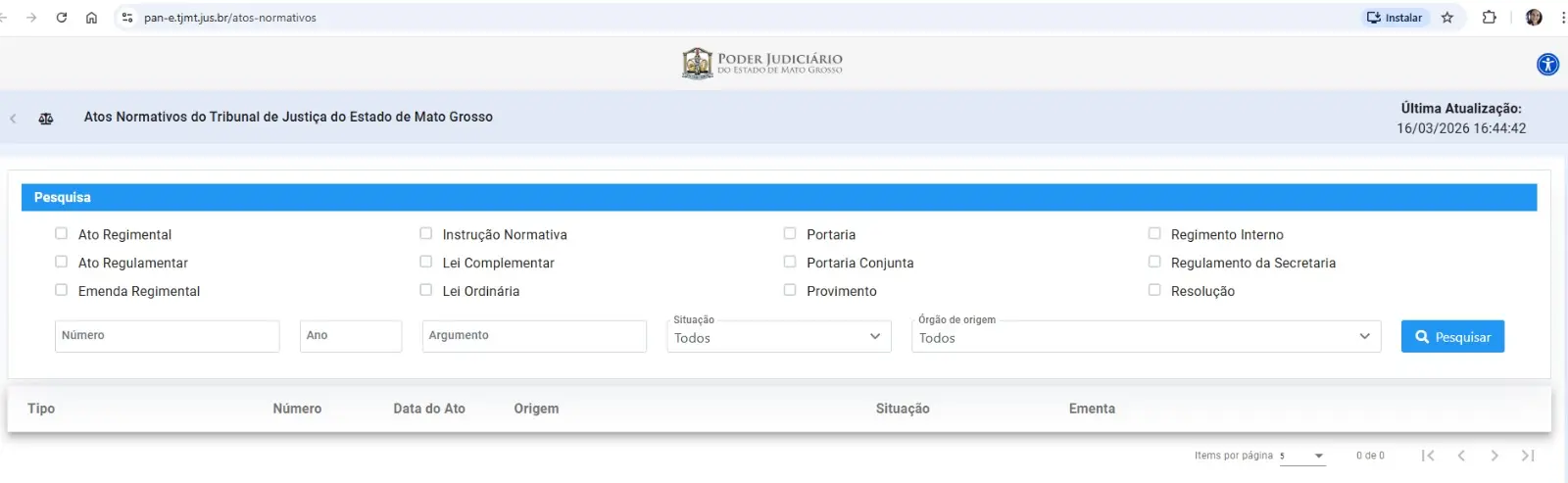Check the Ato Regimental checkbox
The width and height of the screenshot is (1568, 483).
click(x=61, y=233)
